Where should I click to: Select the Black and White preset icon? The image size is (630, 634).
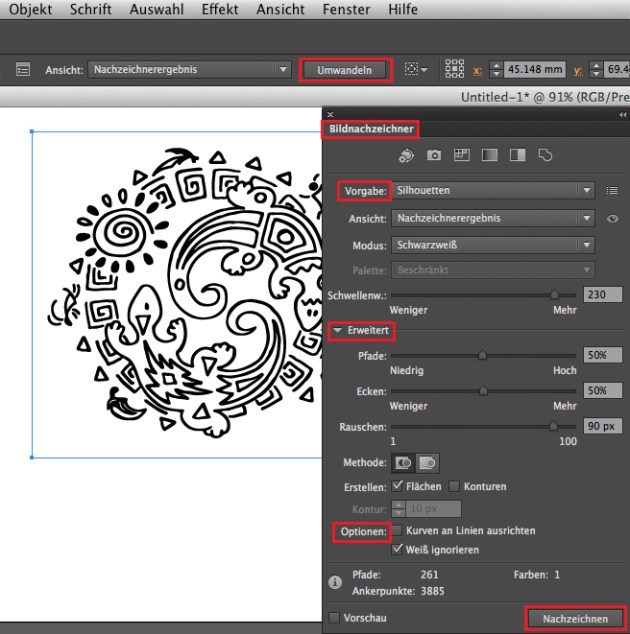(517, 155)
